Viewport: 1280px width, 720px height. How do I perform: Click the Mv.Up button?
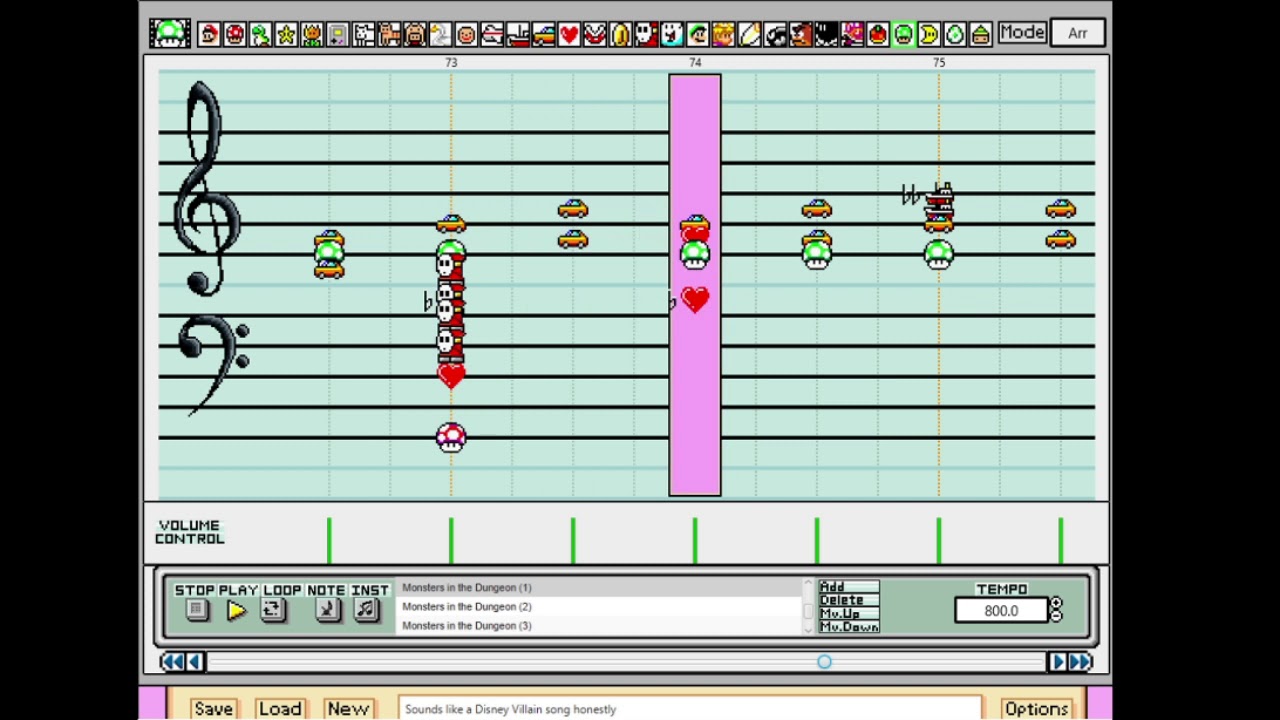tap(849, 613)
